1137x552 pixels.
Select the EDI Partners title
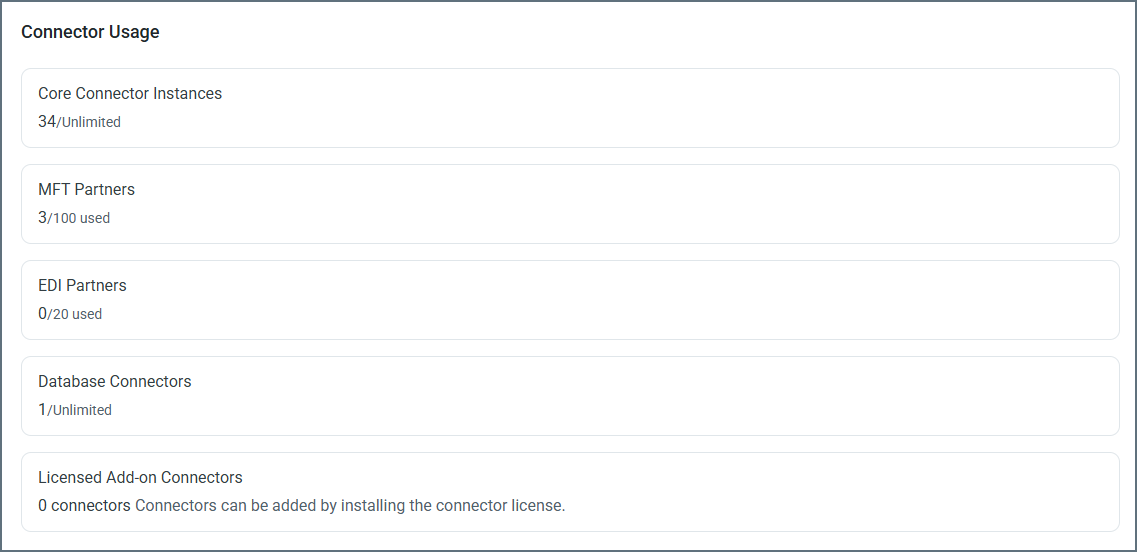pos(82,285)
